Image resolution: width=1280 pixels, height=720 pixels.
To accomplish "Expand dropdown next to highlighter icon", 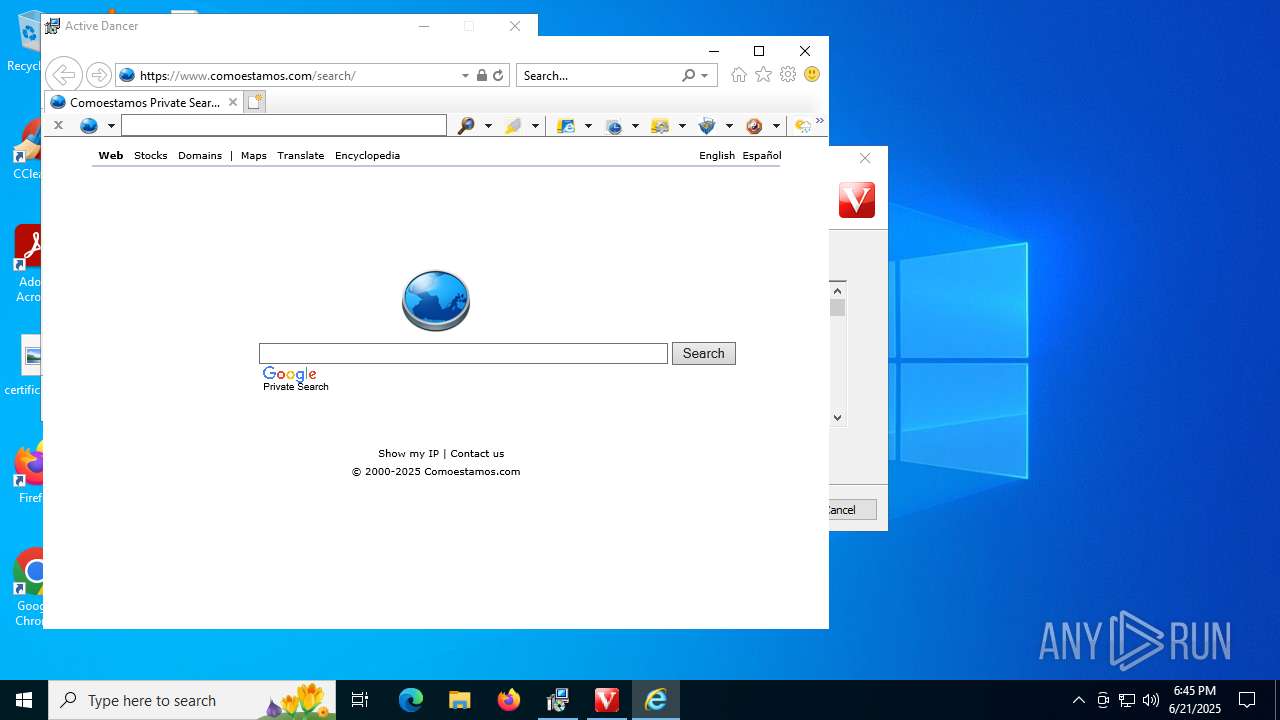I will pos(535,126).
